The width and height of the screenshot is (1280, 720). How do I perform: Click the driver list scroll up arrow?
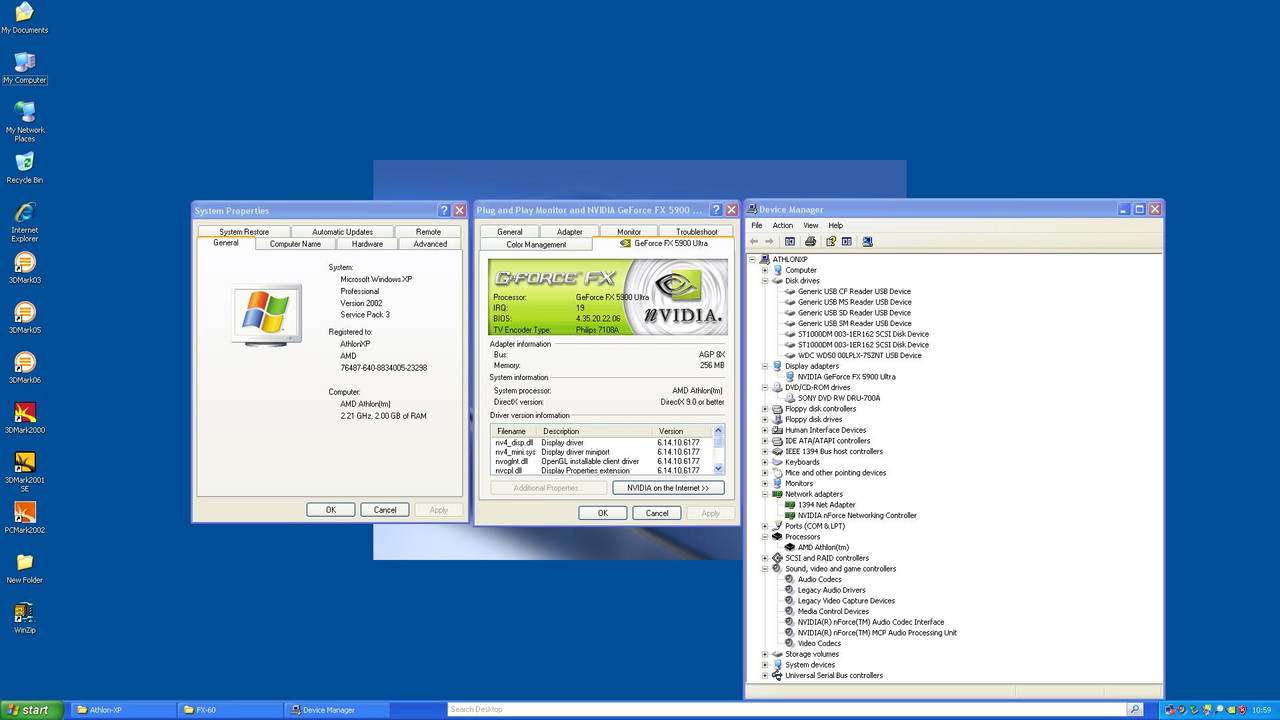(x=718, y=431)
